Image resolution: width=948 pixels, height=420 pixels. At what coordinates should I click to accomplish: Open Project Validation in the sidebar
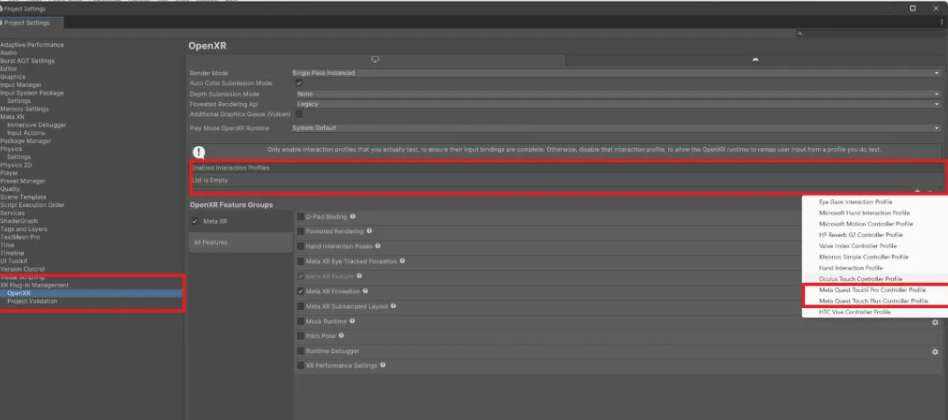(x=32, y=301)
